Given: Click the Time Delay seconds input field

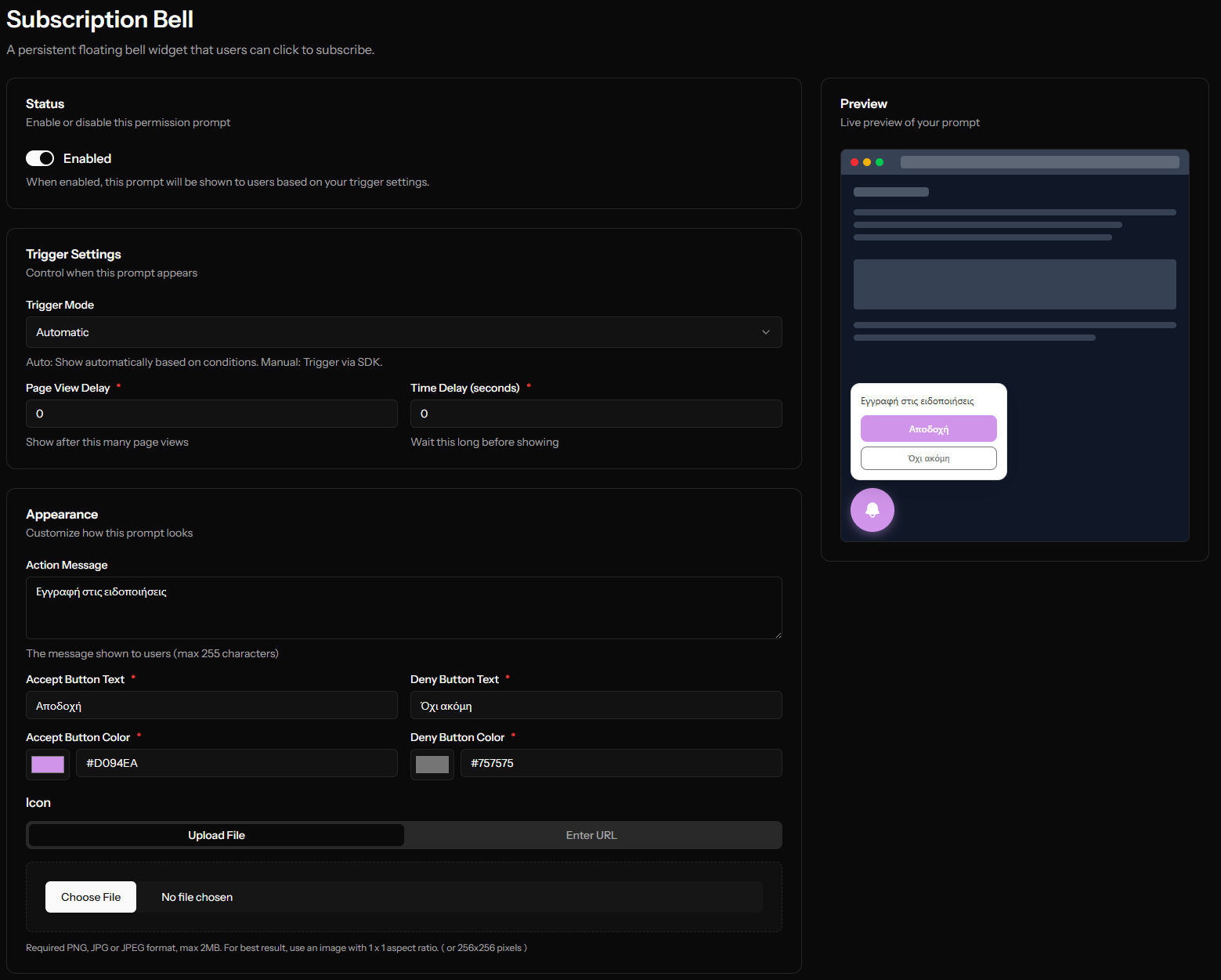Looking at the screenshot, I should click(x=596, y=413).
